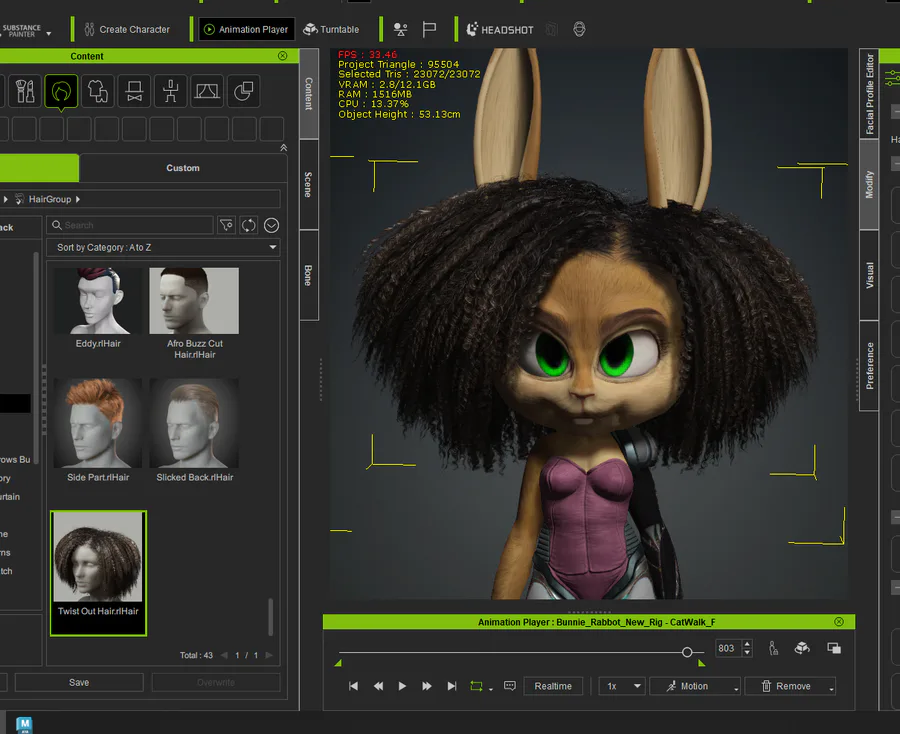Image resolution: width=900 pixels, height=734 pixels.
Task: Open the vertical Scene side tab
Action: click(309, 184)
